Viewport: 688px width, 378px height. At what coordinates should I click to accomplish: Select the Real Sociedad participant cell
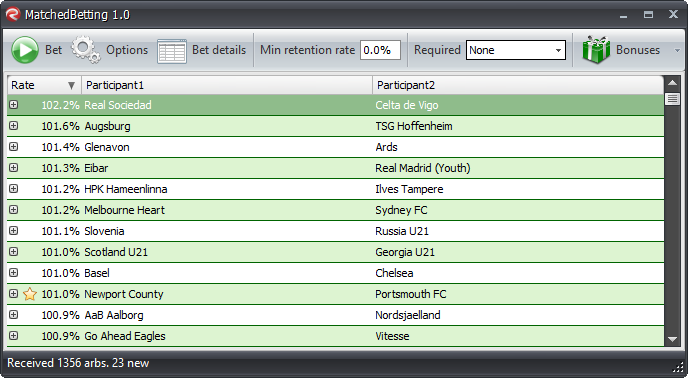pos(227,105)
